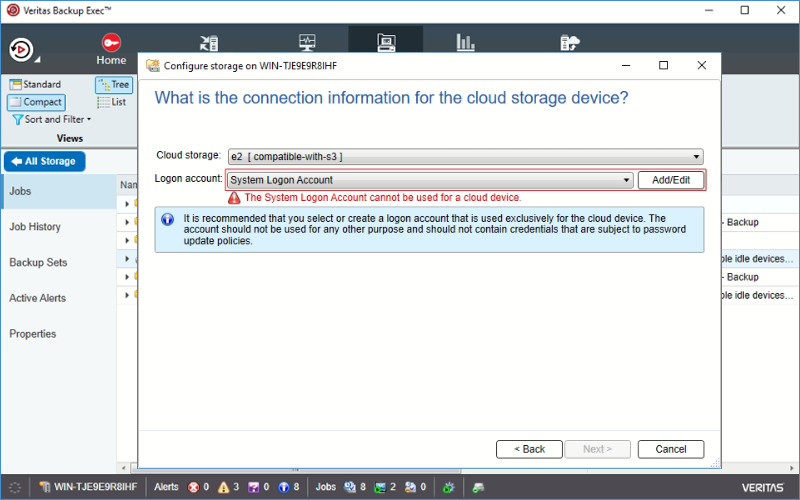Click the storage device status icon in status bar
The image size is (800, 500).
(x=478, y=487)
